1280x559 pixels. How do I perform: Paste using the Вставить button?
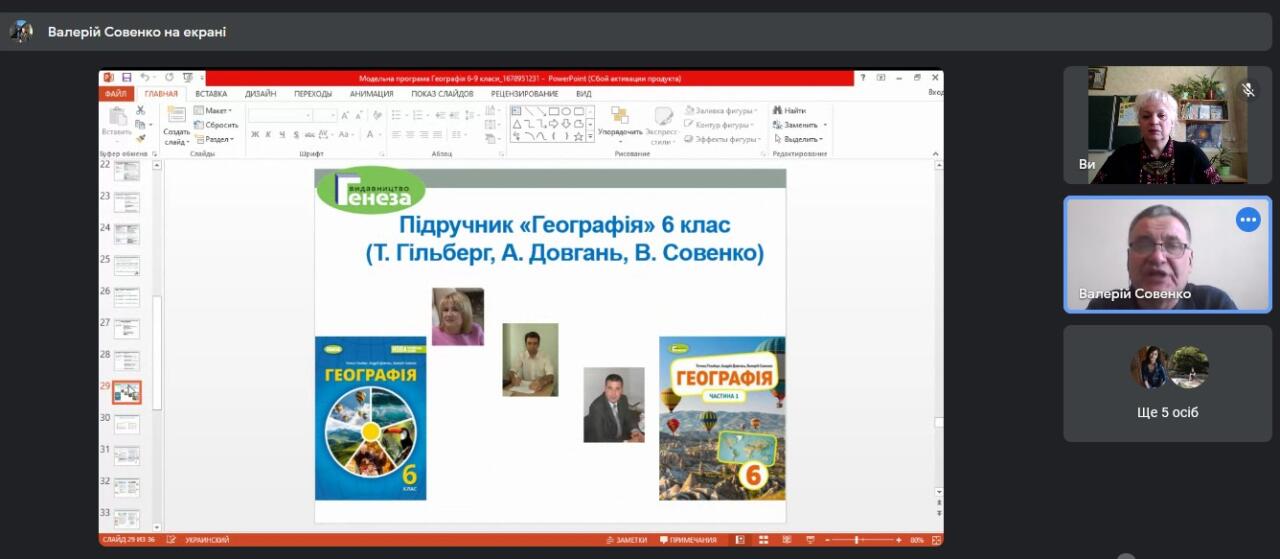117,123
